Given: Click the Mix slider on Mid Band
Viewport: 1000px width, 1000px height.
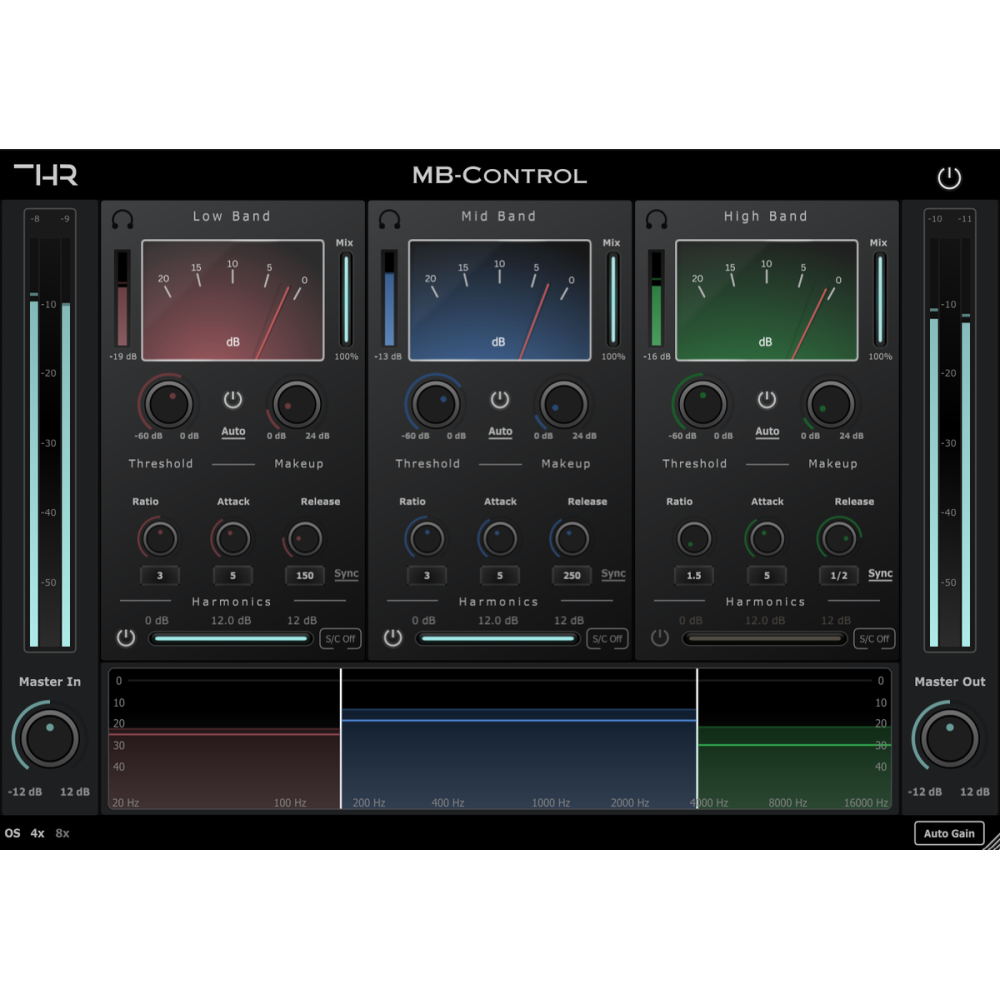Looking at the screenshot, I should [x=613, y=297].
